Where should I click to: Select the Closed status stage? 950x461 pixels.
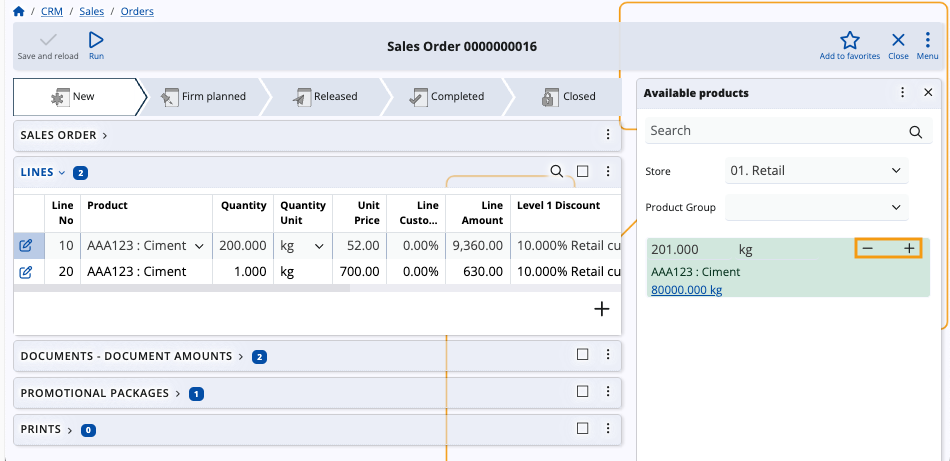pyautogui.click(x=566, y=96)
